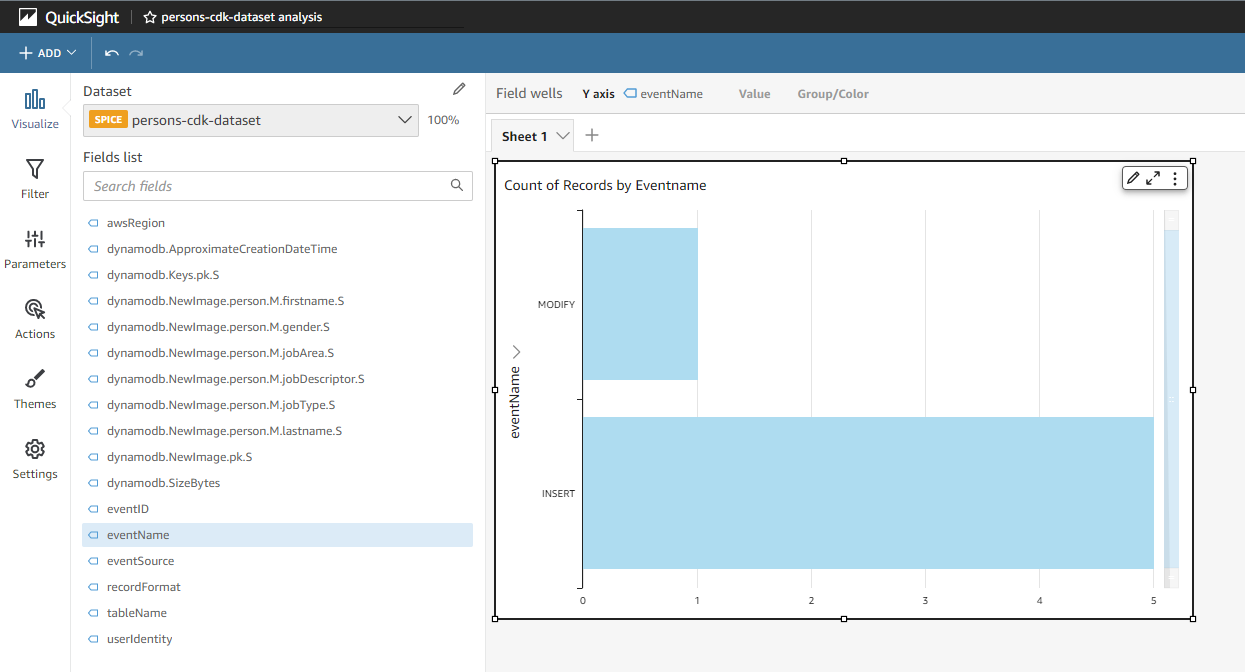Viewport: 1245px width, 672px height.
Task: Open the Filter panel
Action: (x=34, y=177)
